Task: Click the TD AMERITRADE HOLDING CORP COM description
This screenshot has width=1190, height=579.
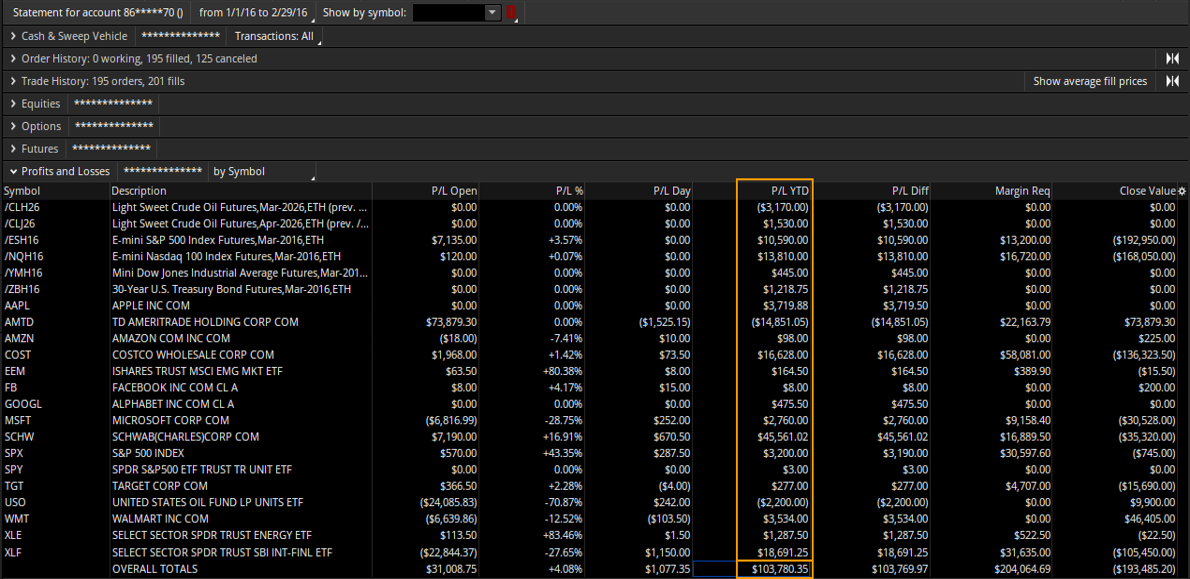Action: (x=206, y=322)
